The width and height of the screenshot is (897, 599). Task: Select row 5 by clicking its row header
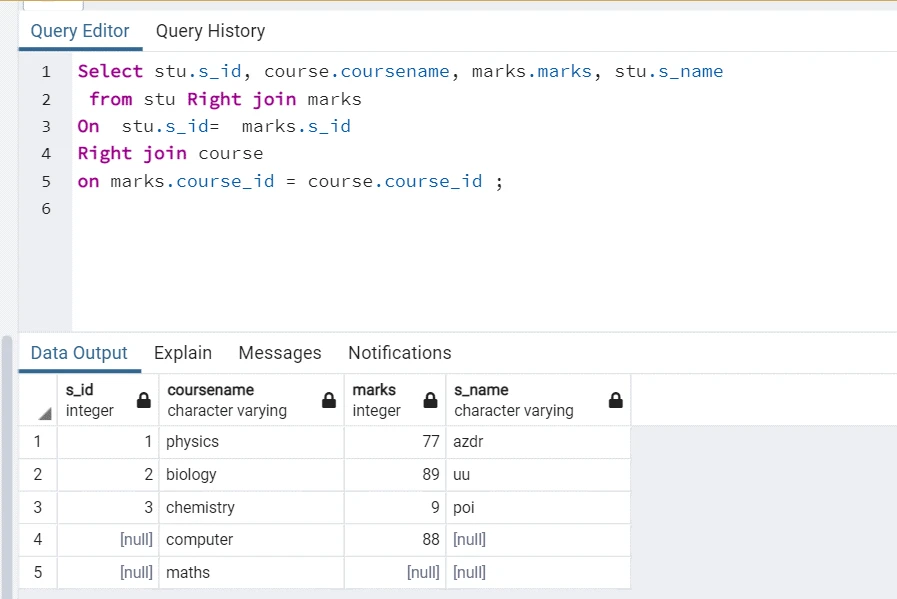37,571
